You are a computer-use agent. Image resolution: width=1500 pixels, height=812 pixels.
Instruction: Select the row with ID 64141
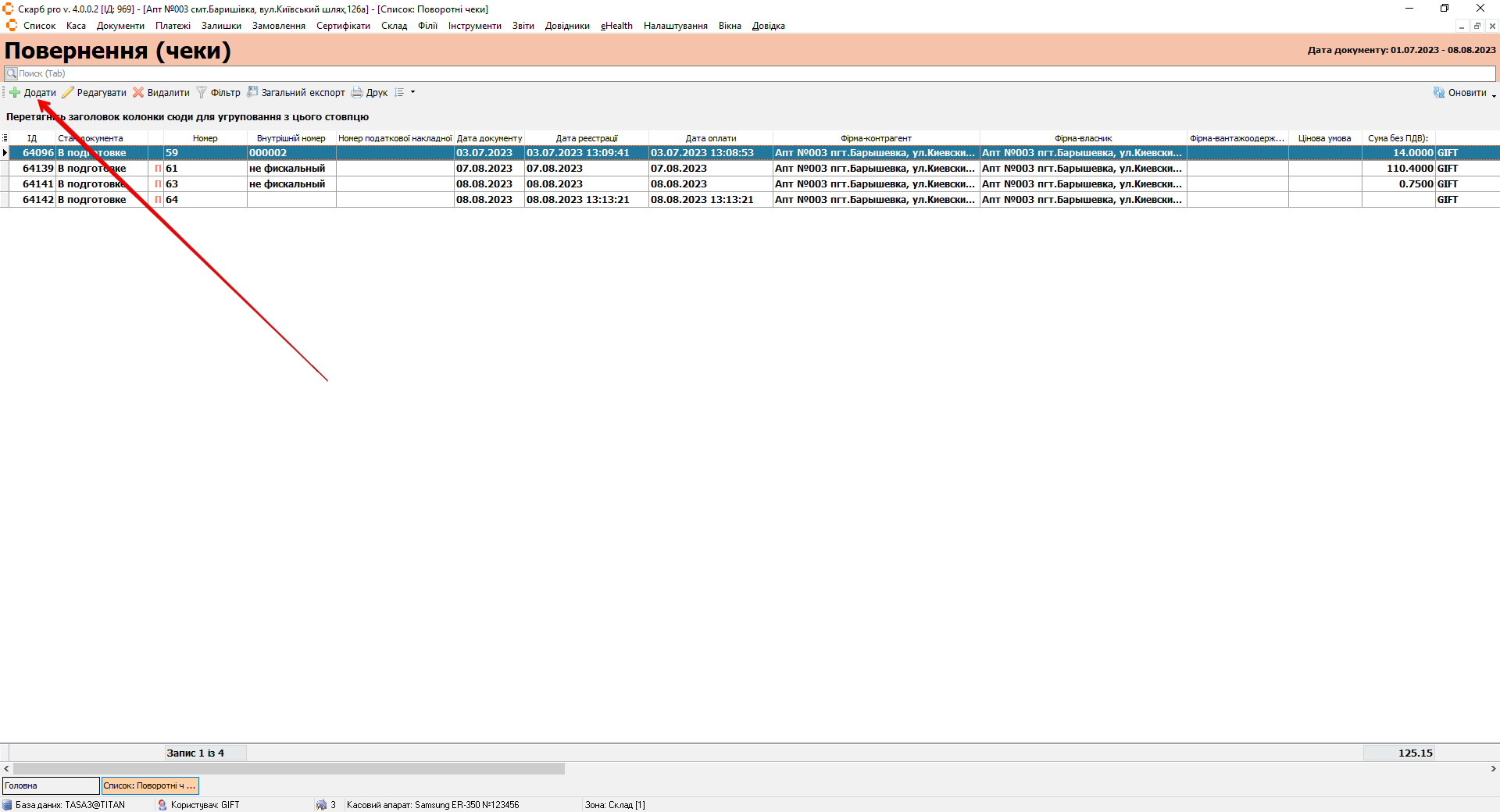click(x=38, y=184)
